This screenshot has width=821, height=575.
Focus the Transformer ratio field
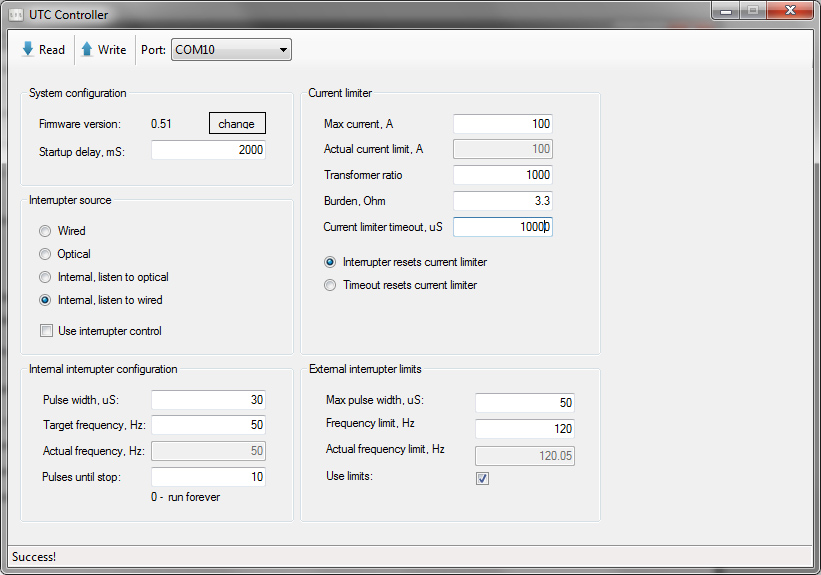click(x=502, y=175)
